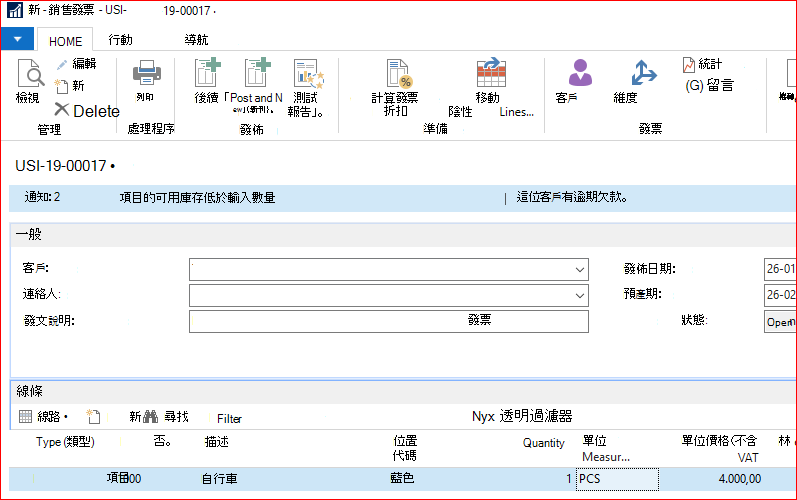Click the new line document icon in lines toolbar
Screen dimensions: 797x500
tap(94, 417)
